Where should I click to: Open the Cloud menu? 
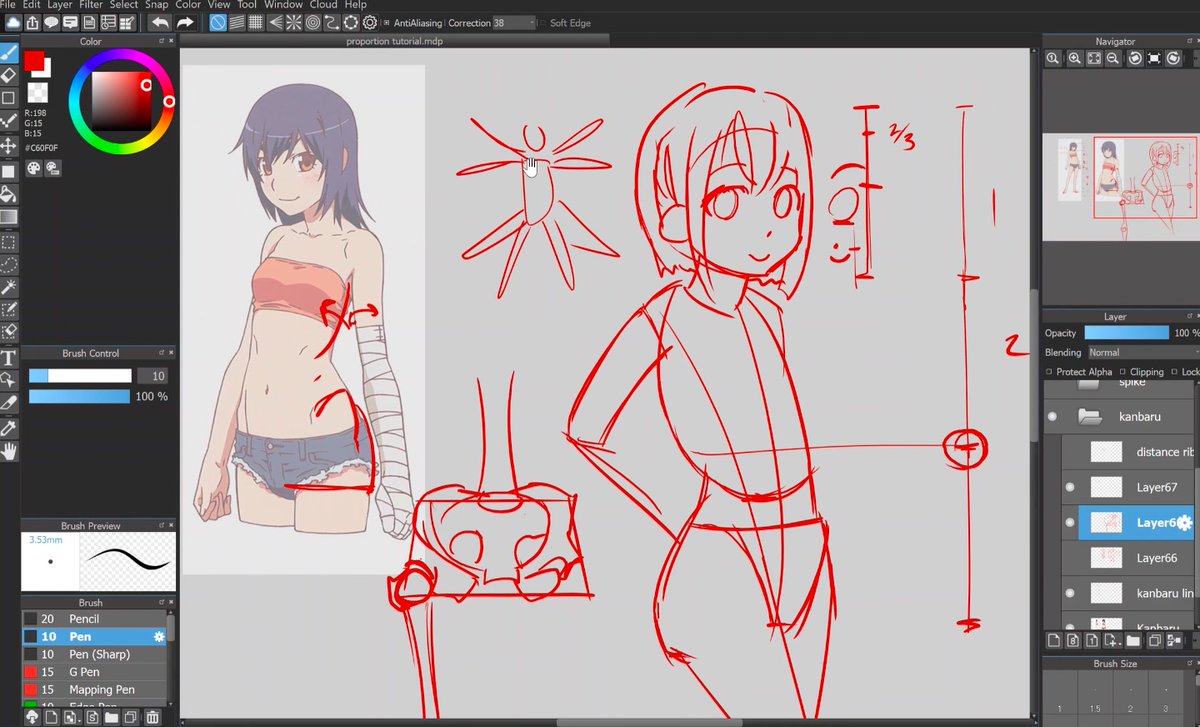coord(323,5)
